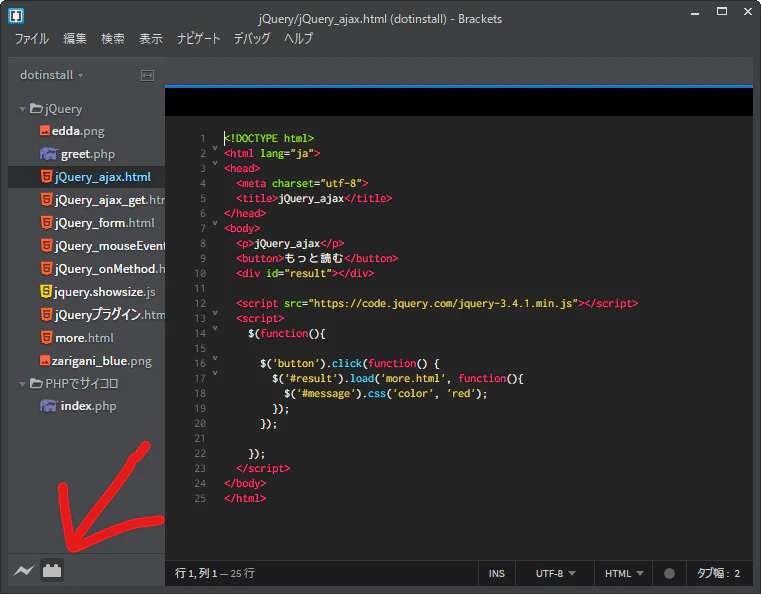Click image icon beside zarigani_blue.png
761x594 pixels.
coord(45,361)
